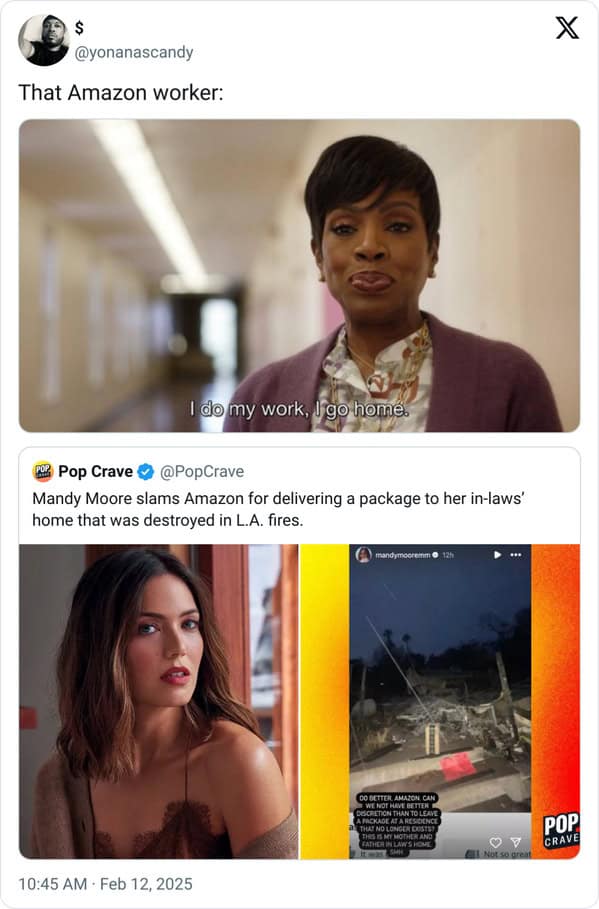
Task: Open the tweet author's profile picture
Action: click(x=43, y=40)
